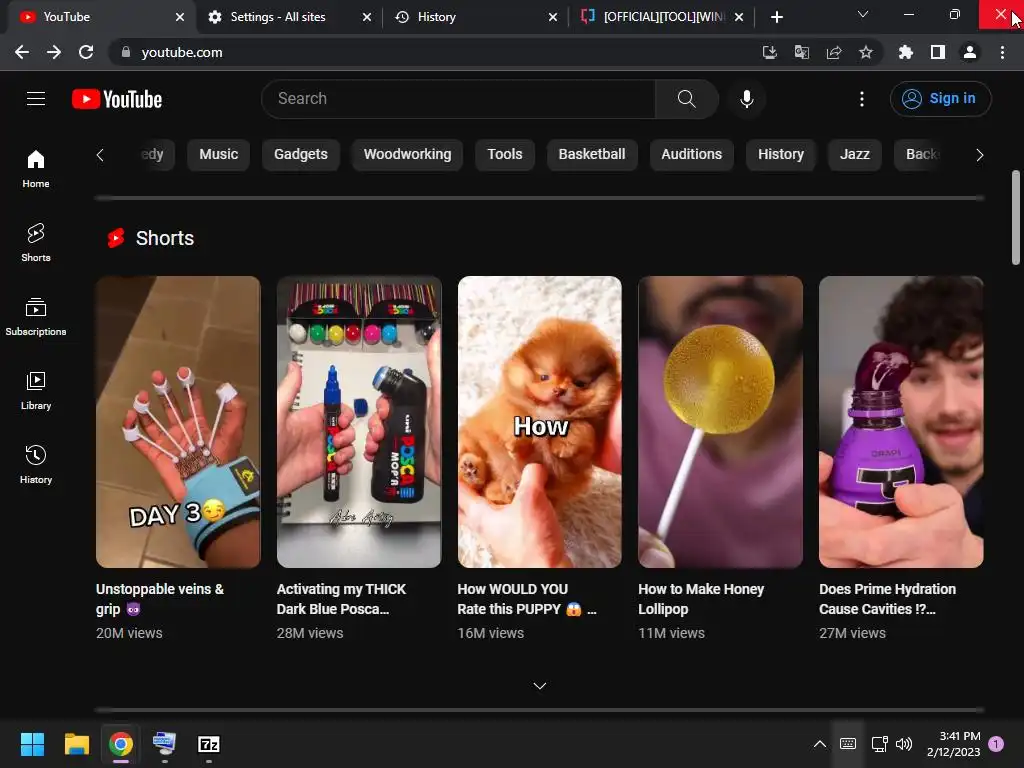The height and width of the screenshot is (768, 1024).
Task: Open 'How to Make Honey Lollipop' title
Action: click(701, 599)
